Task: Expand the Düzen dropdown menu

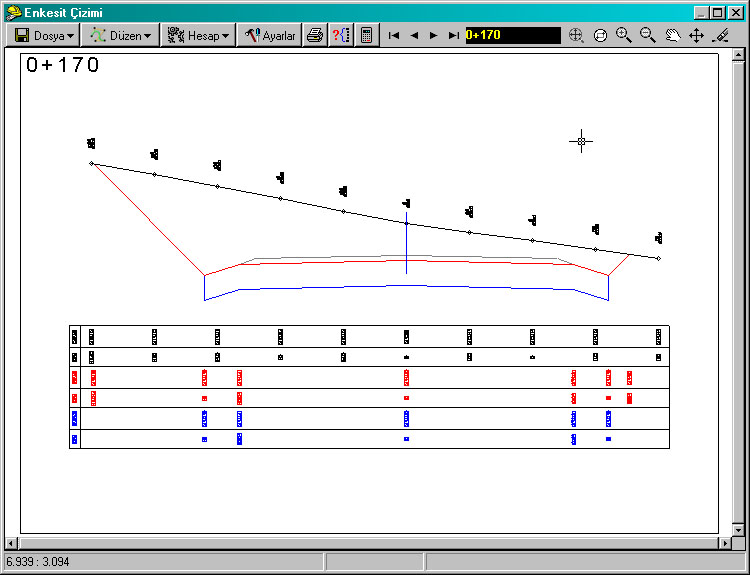Action: click(x=120, y=35)
